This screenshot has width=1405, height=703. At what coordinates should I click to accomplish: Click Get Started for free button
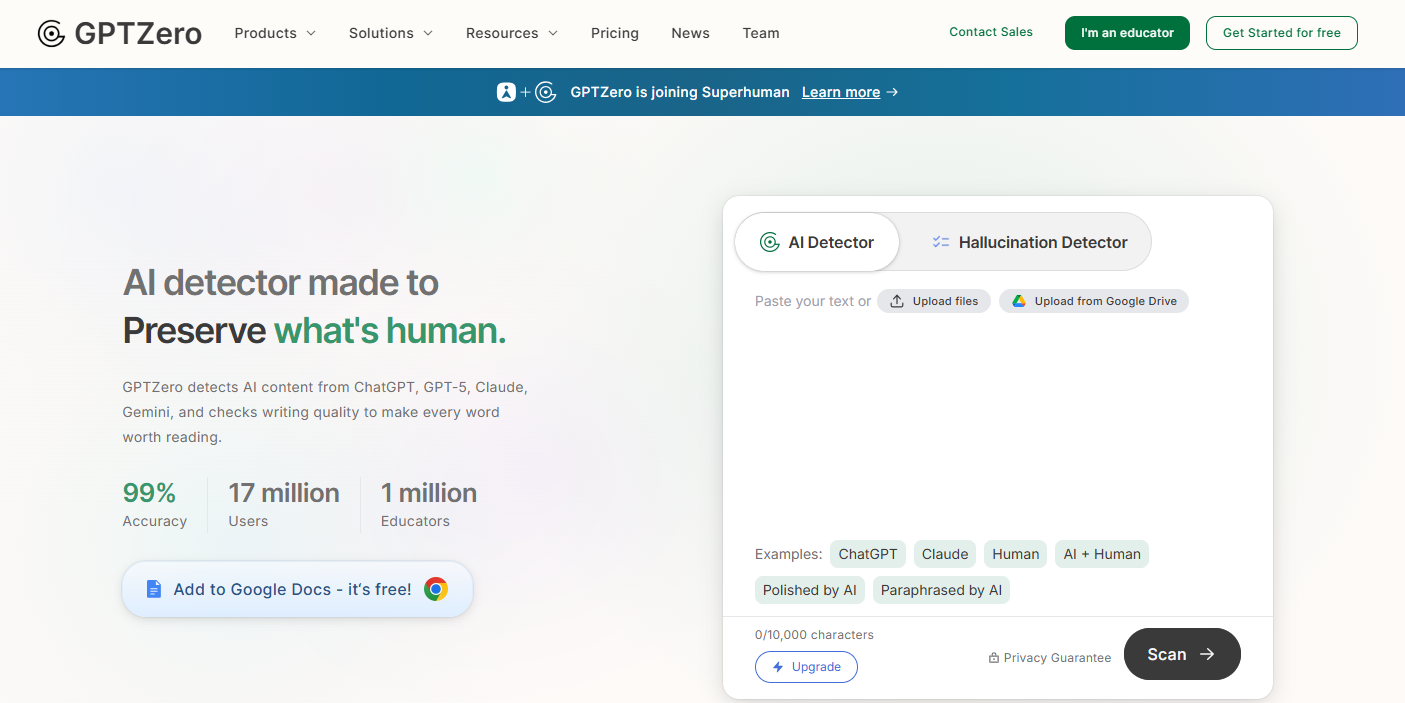pos(1282,33)
